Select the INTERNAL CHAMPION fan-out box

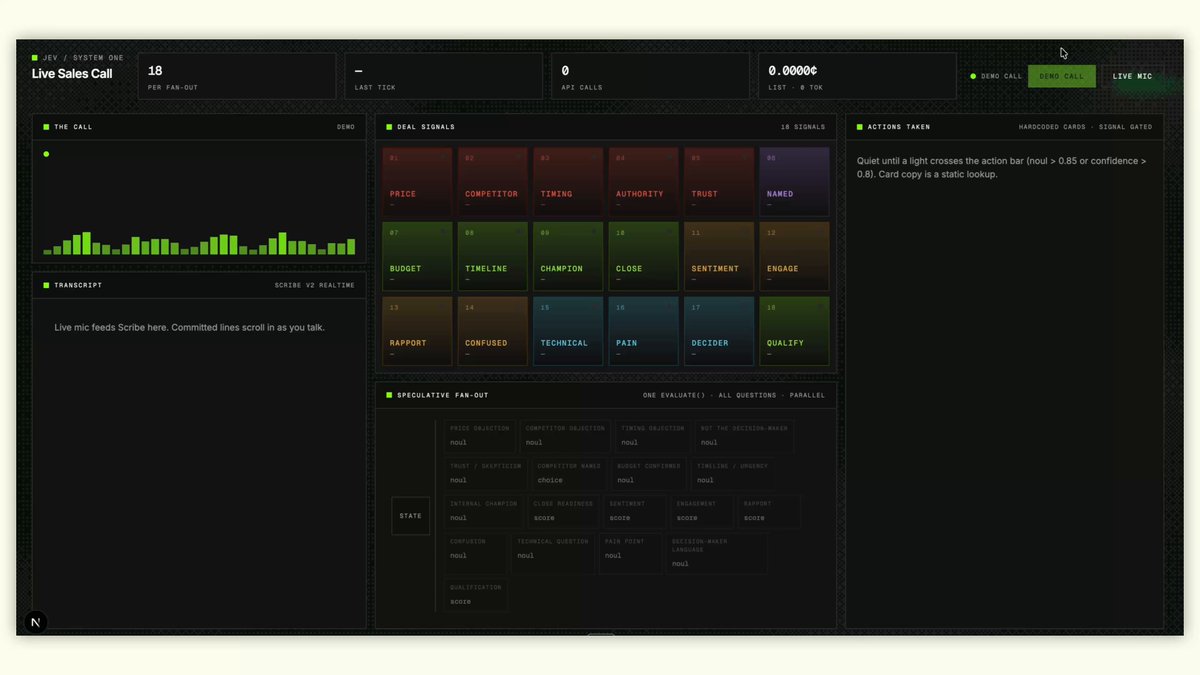(x=484, y=512)
